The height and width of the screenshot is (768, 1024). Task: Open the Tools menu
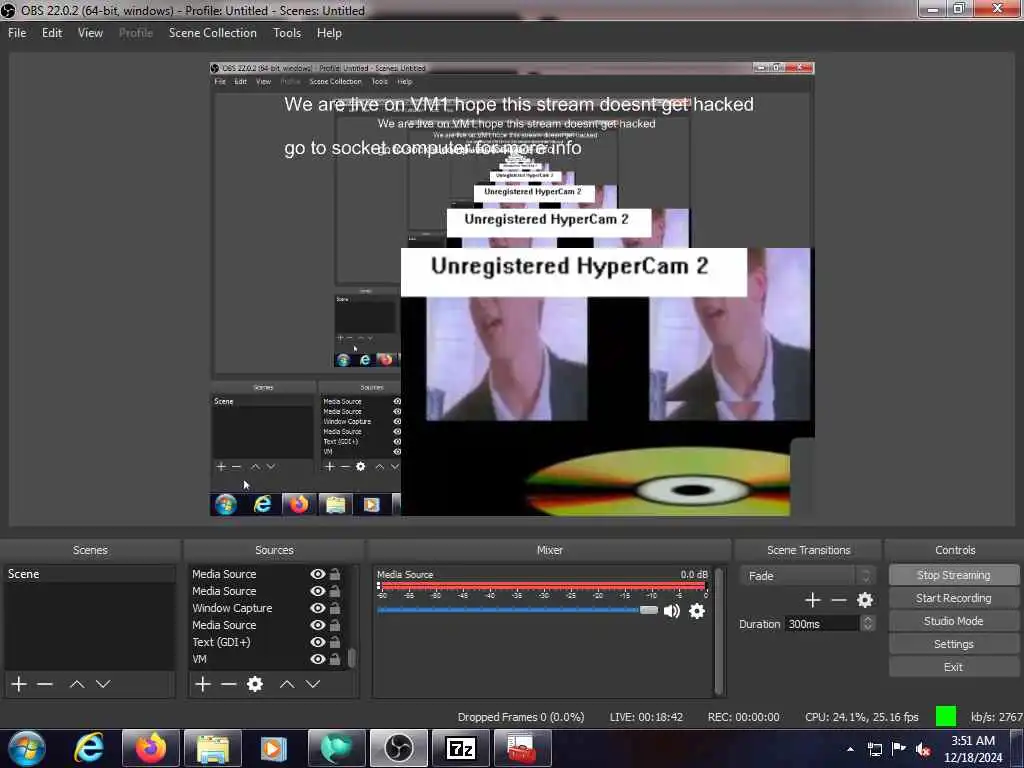[x=287, y=33]
